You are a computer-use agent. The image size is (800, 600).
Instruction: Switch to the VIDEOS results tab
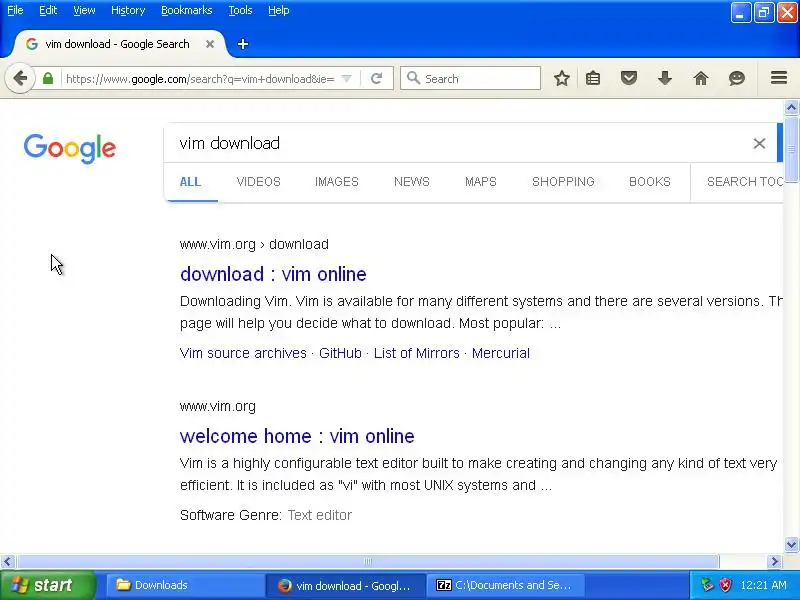click(259, 182)
